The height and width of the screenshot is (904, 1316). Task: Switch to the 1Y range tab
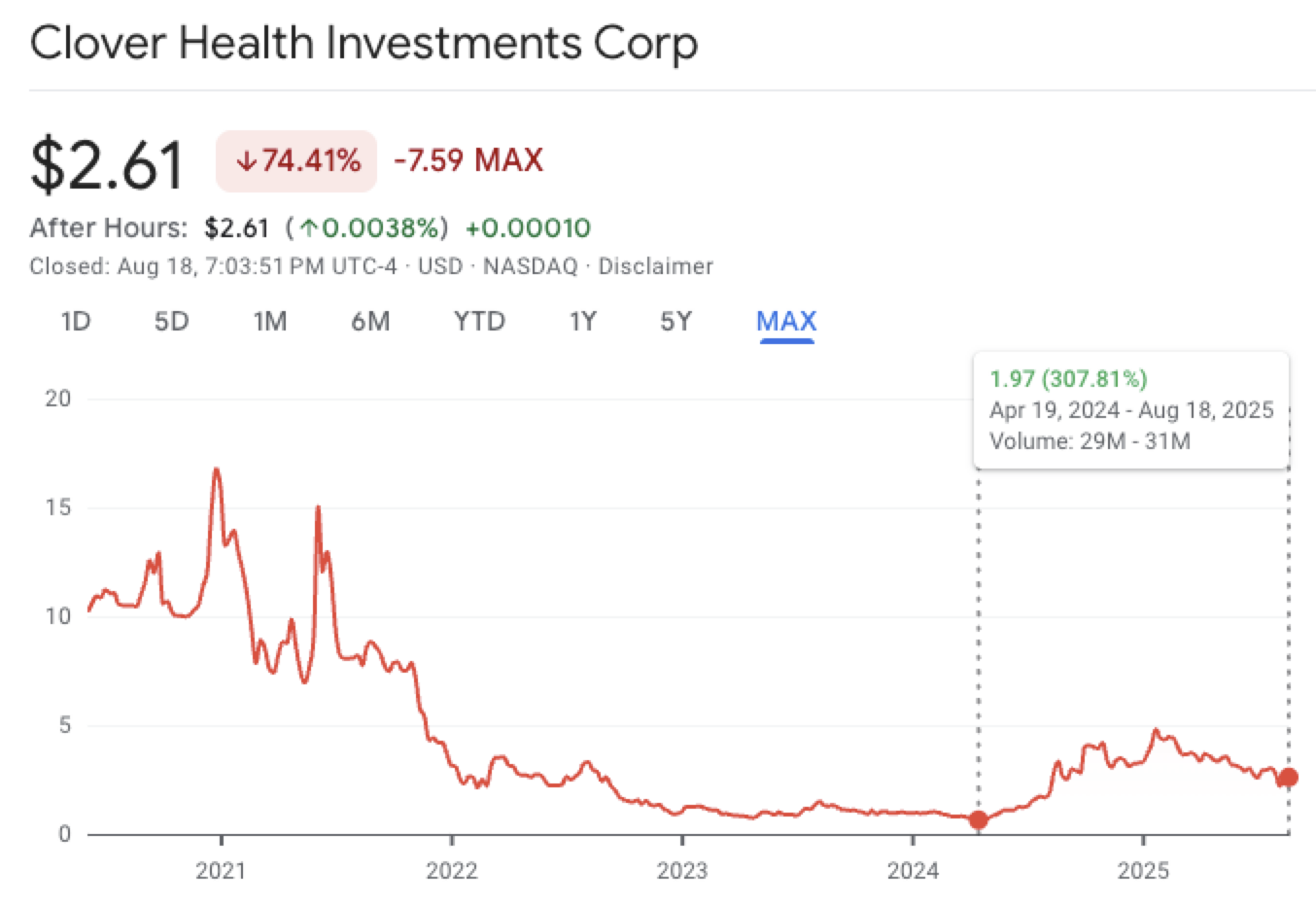(x=582, y=322)
